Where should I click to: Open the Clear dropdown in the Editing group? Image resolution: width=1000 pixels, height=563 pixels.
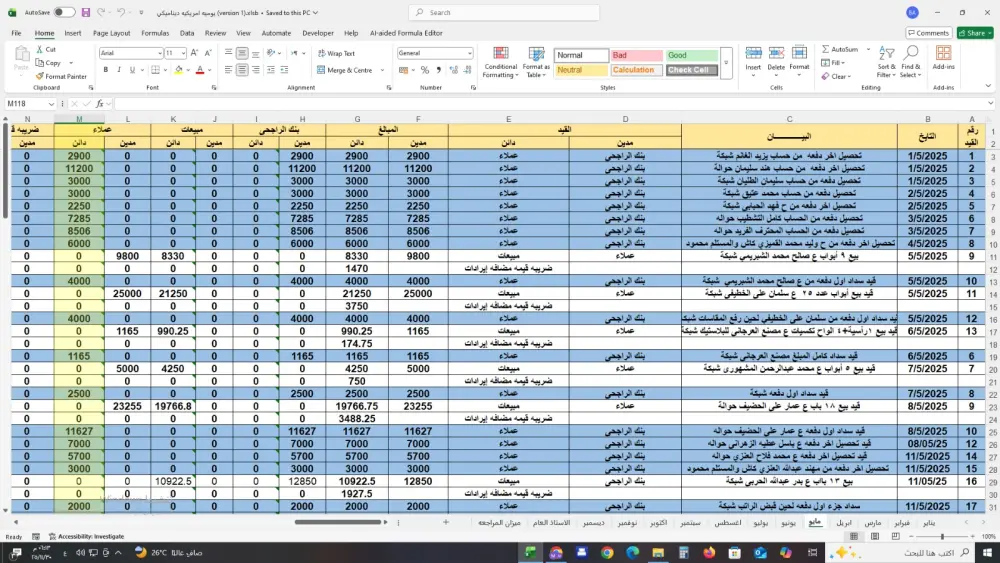[x=836, y=76]
